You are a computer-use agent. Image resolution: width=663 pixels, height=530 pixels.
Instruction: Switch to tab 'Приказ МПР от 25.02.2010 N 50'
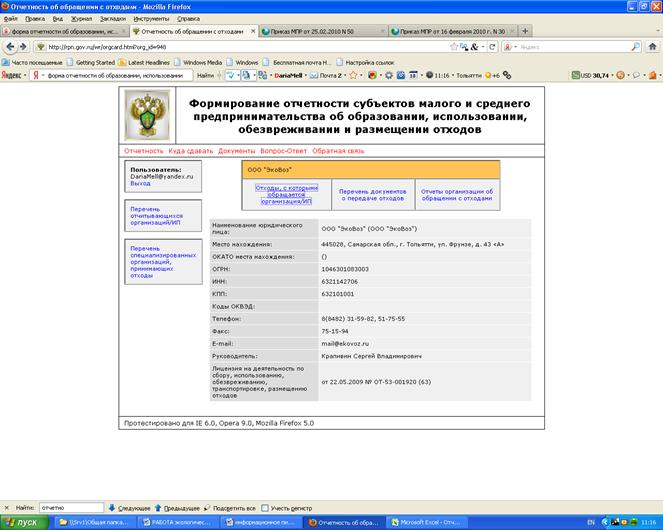coord(323,31)
